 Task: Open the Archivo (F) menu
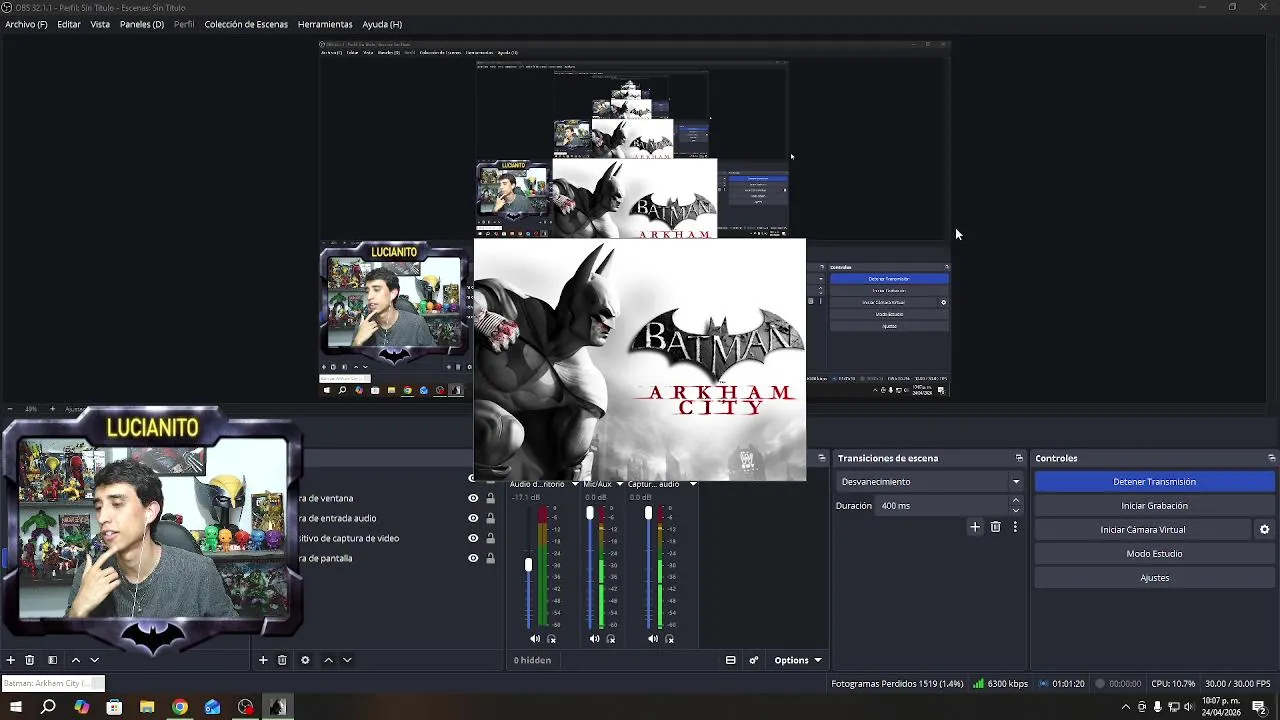(x=26, y=24)
